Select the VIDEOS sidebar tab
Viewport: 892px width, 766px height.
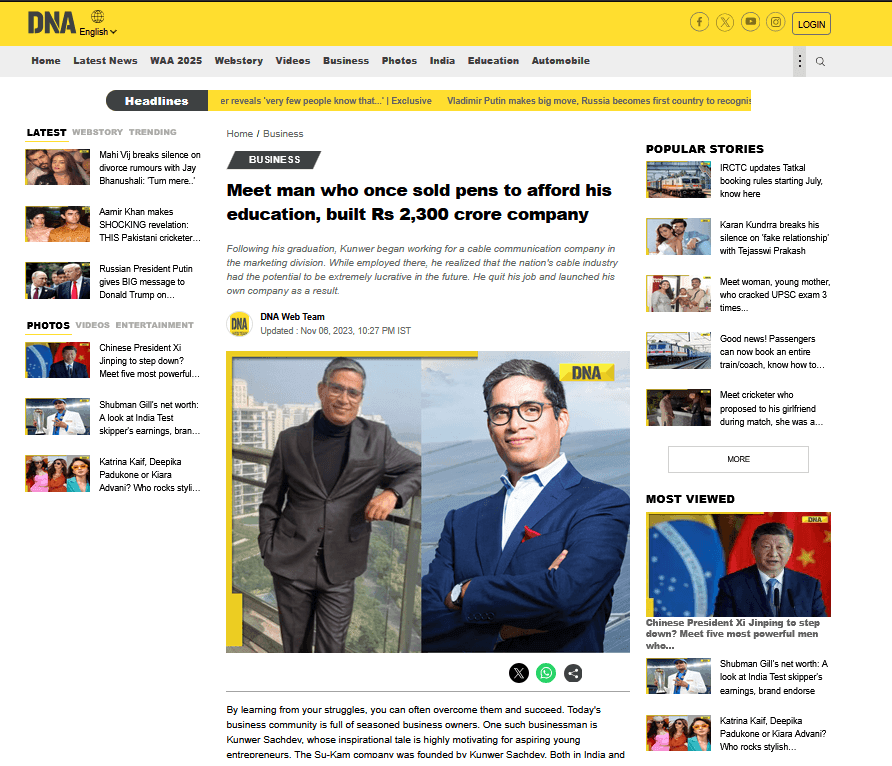pyautogui.click(x=92, y=325)
